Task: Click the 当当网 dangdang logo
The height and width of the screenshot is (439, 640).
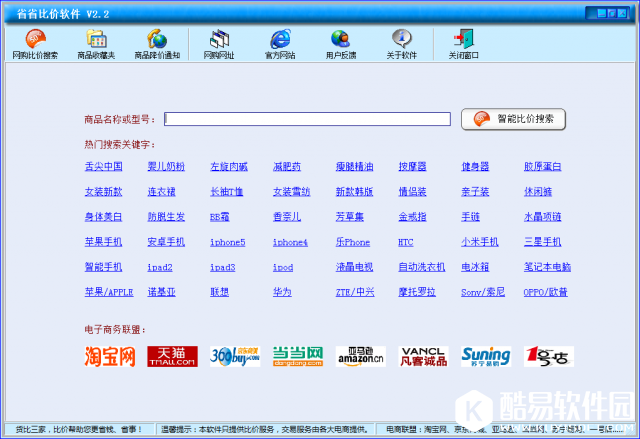Action: click(x=298, y=357)
